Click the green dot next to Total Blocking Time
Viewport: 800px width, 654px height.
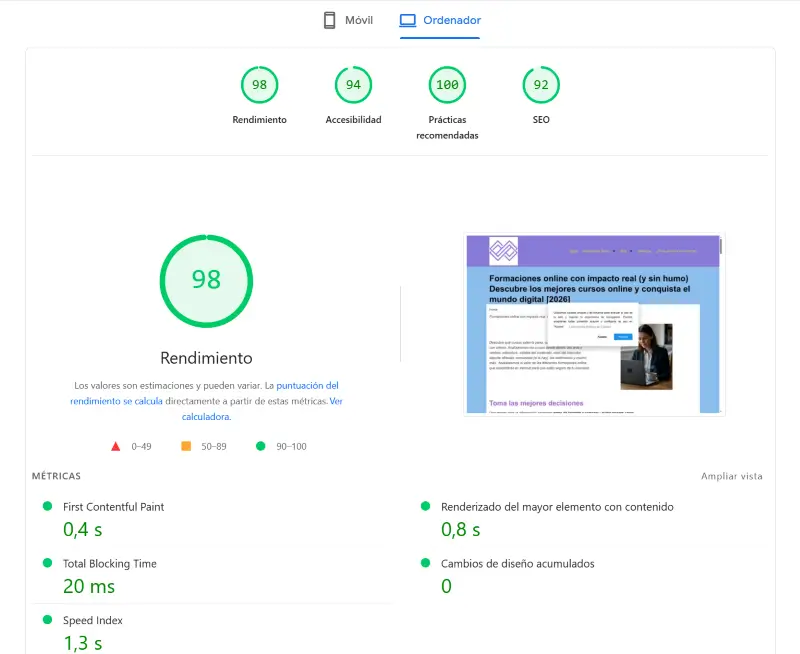[x=47, y=563]
